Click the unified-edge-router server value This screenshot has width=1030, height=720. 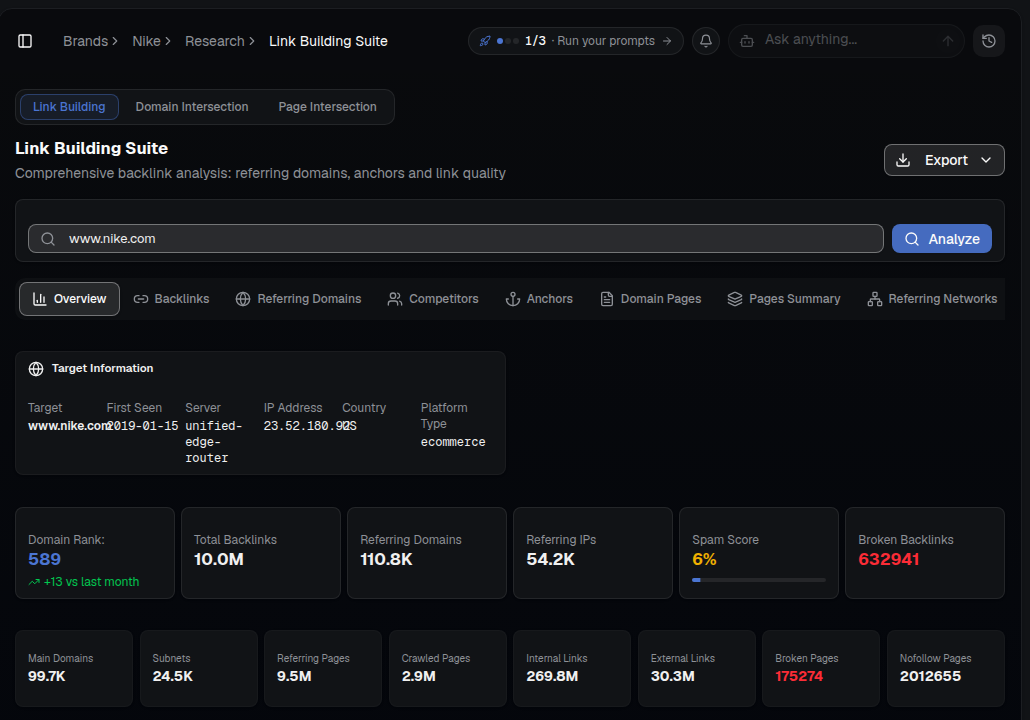coord(214,442)
